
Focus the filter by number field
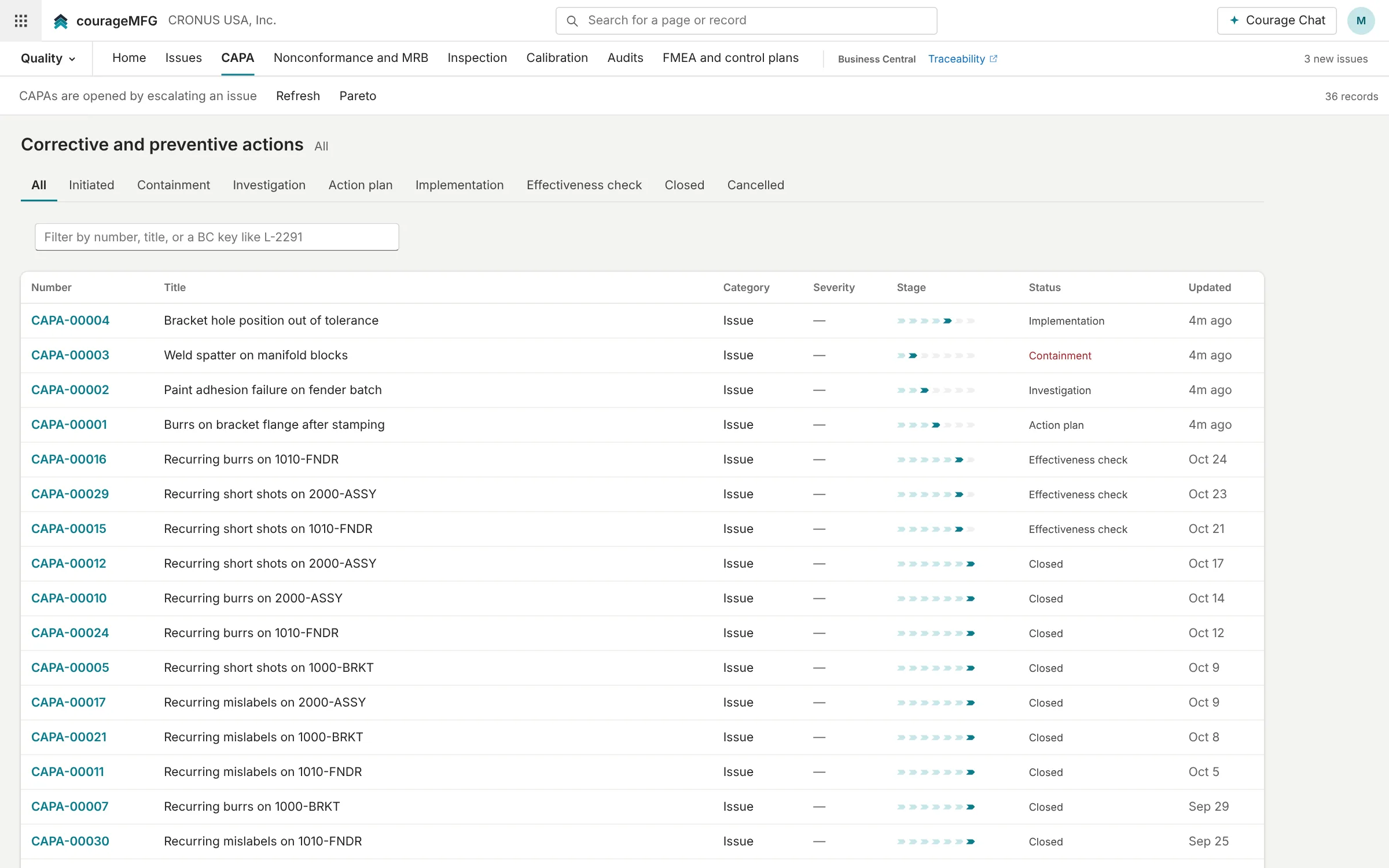tap(217, 237)
